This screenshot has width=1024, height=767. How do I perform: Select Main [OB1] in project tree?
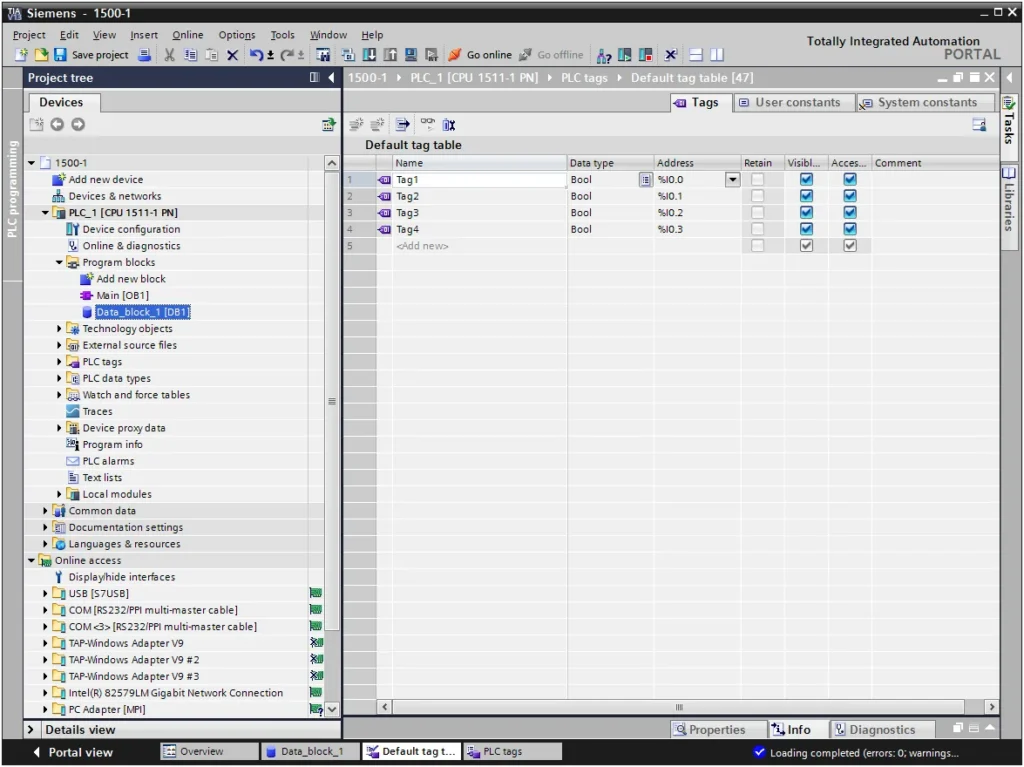pyautogui.click(x=122, y=295)
